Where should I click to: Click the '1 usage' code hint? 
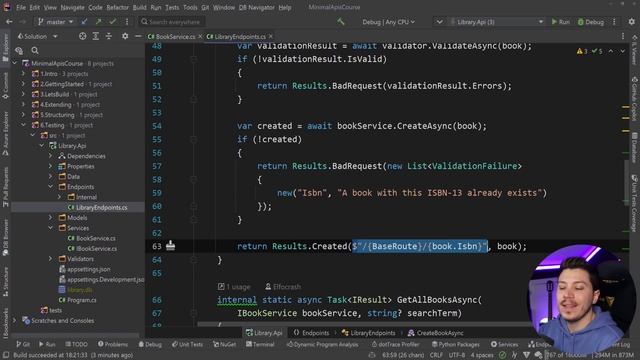234,287
